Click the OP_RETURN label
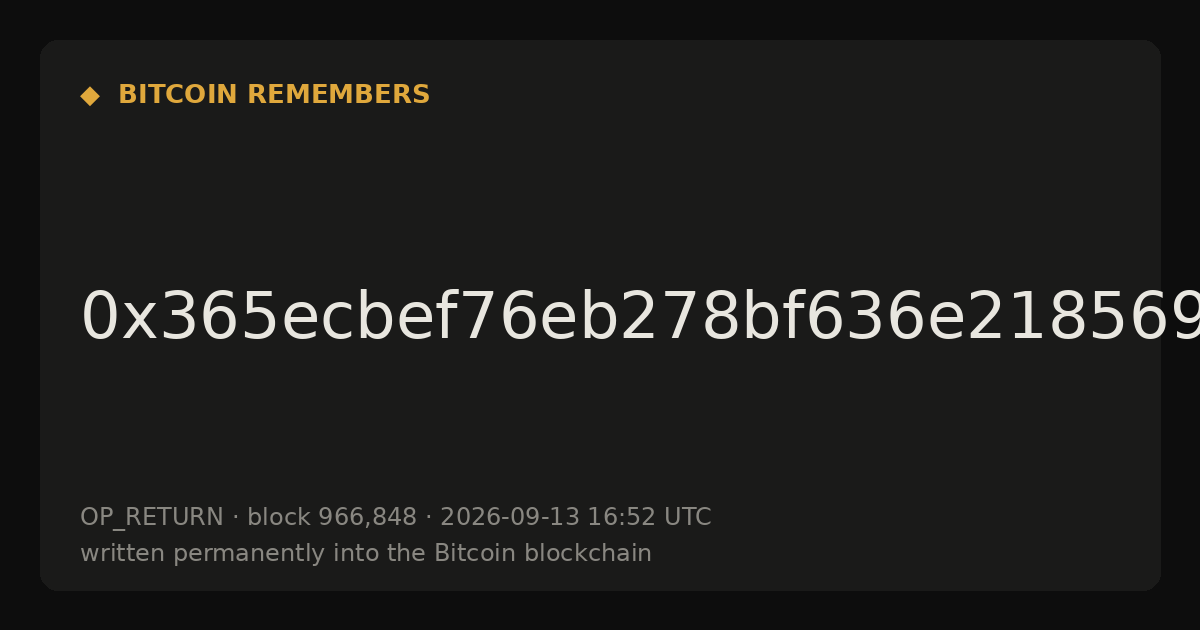The height and width of the screenshot is (630, 1200). click(152, 518)
